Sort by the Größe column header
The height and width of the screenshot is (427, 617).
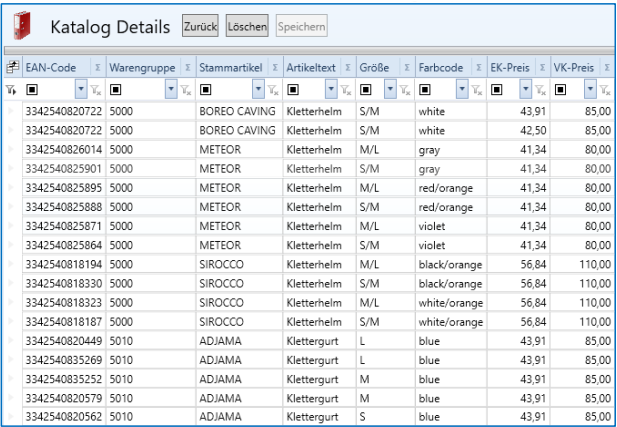tap(375, 67)
